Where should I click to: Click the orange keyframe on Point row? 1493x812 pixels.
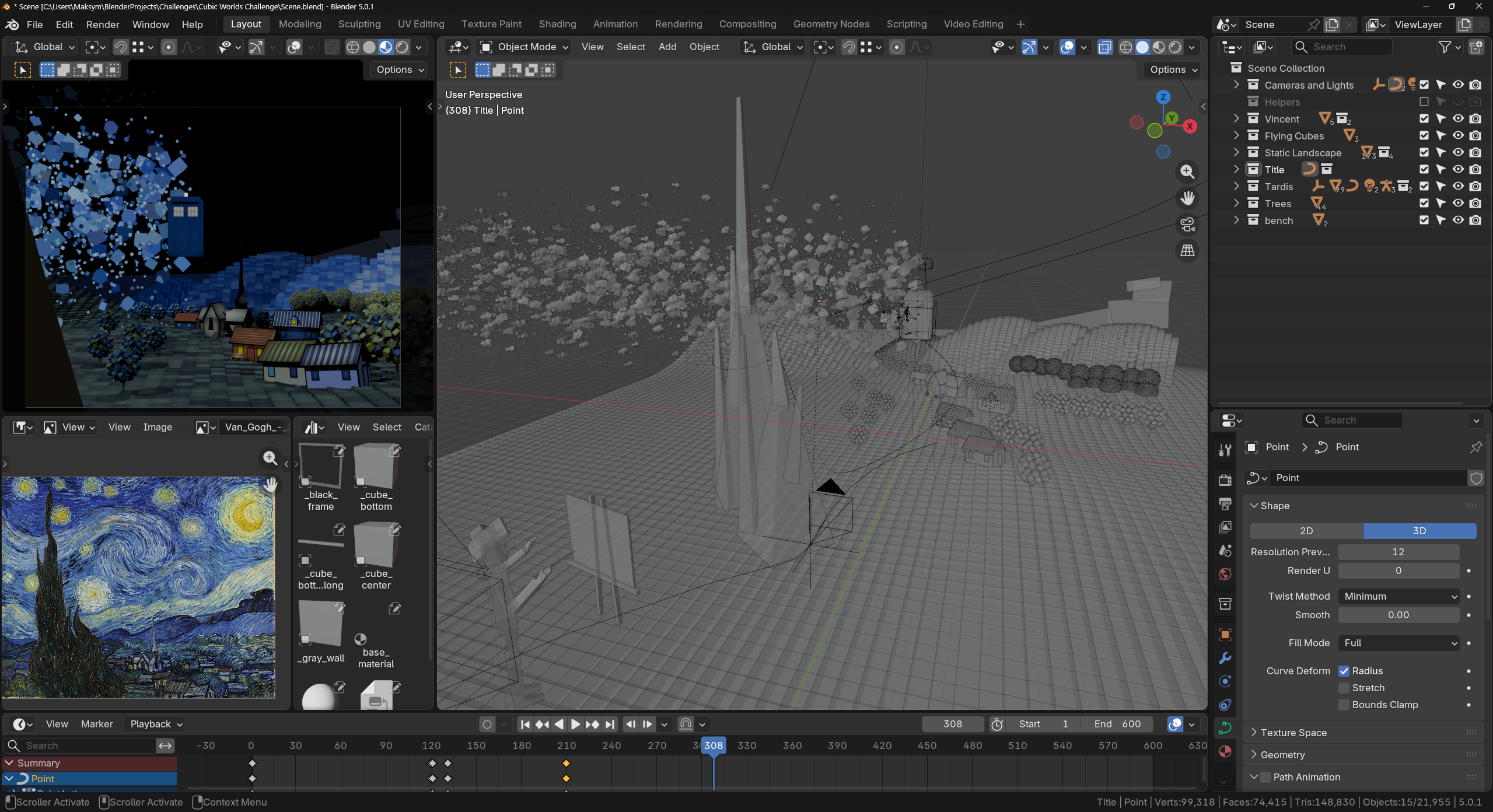(566, 779)
